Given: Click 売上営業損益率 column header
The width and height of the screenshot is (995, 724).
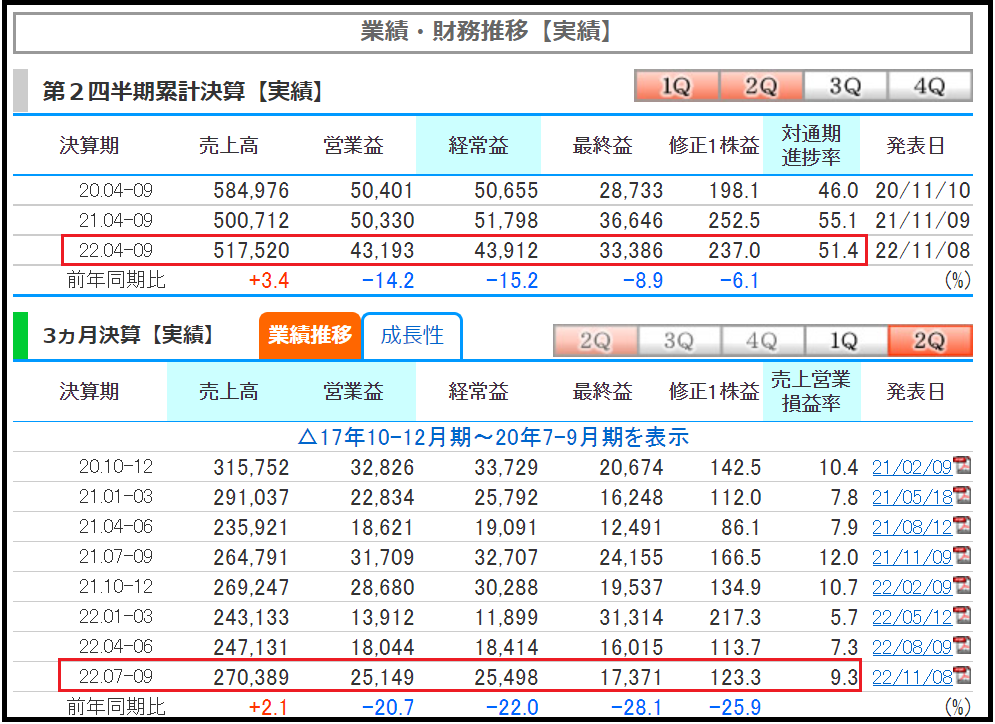Looking at the screenshot, I should pos(811,392).
